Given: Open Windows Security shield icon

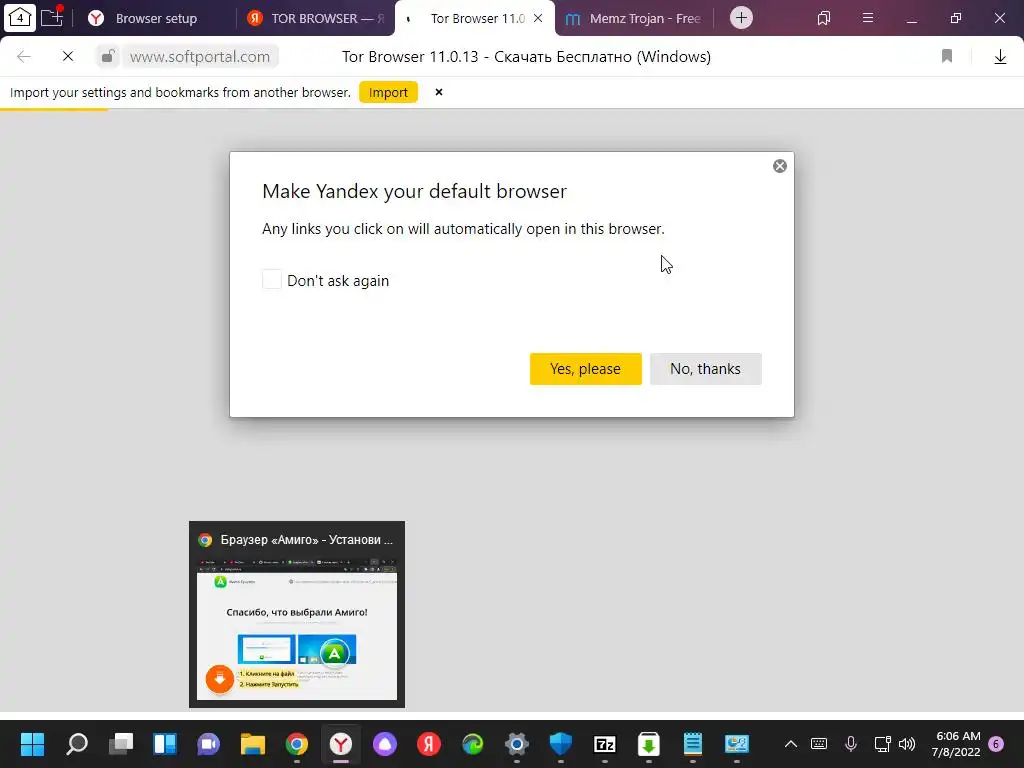Looking at the screenshot, I should coord(561,744).
